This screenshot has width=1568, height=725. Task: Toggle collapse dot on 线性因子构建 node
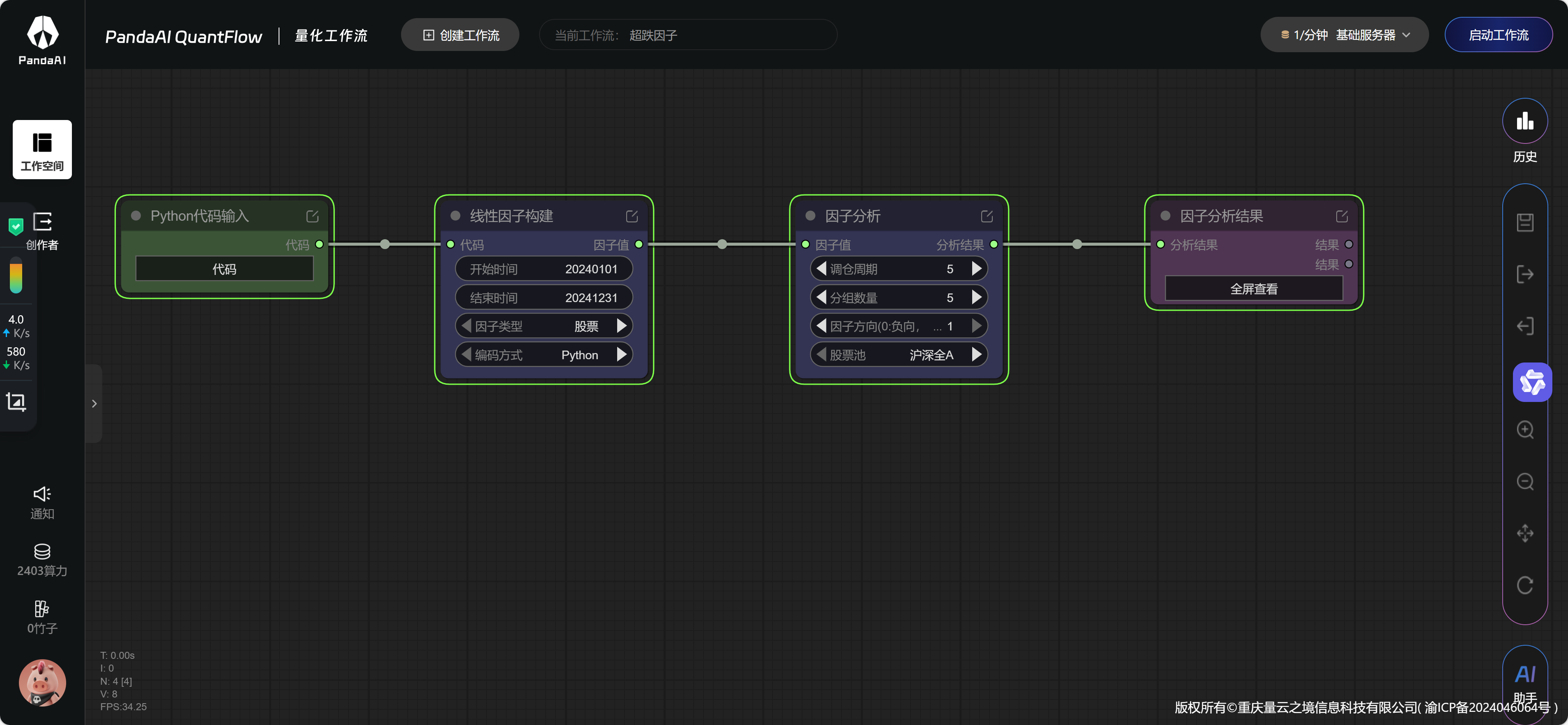[455, 215]
